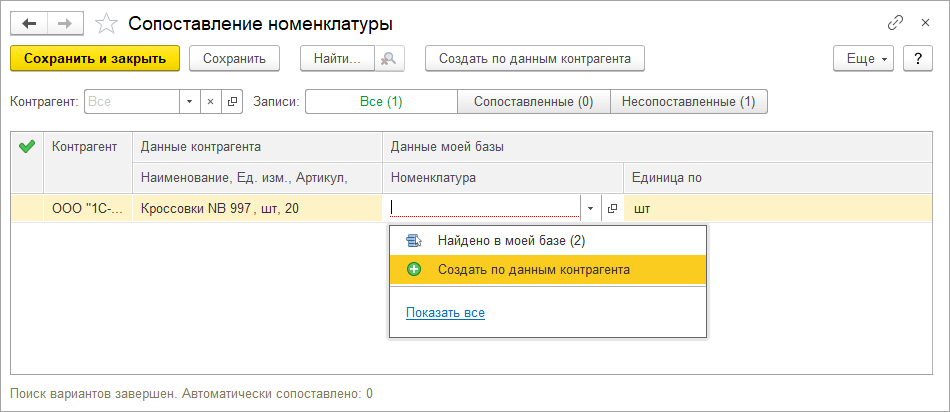950x412 pixels.
Task: Open the help question mark button
Action: click(917, 59)
